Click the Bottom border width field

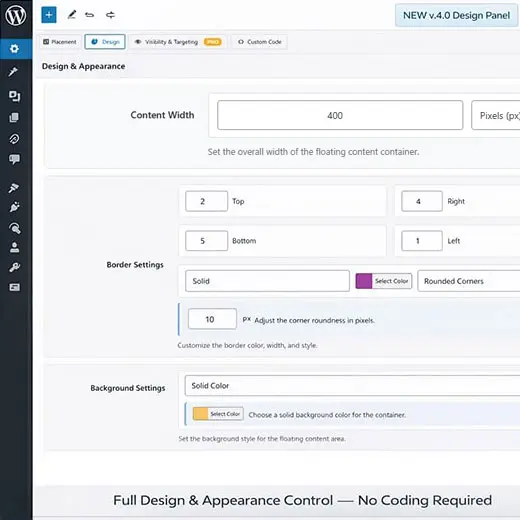point(206,241)
